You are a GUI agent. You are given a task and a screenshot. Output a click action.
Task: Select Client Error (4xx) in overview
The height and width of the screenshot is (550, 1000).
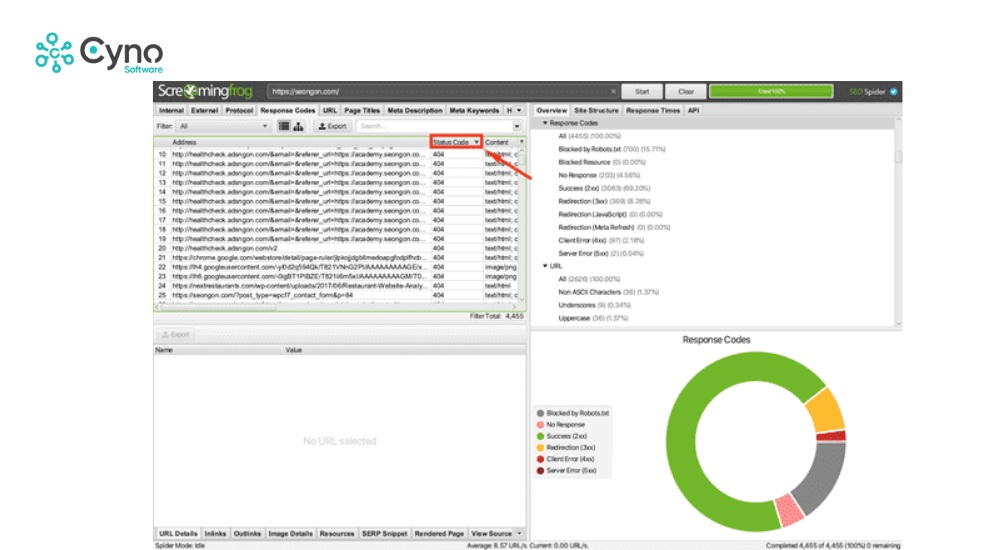pyautogui.click(x=588, y=240)
